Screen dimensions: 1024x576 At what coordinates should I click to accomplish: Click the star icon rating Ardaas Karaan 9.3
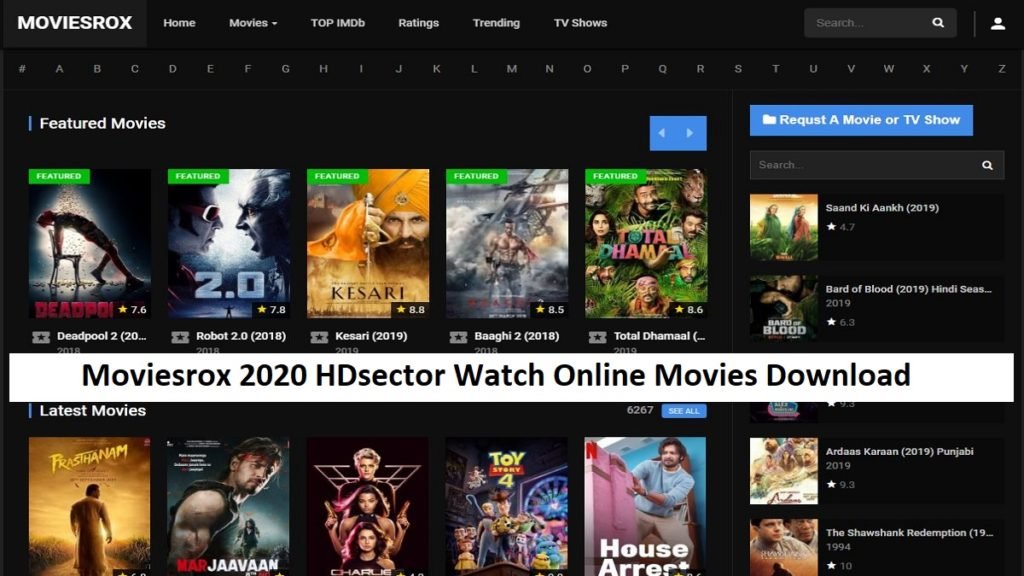tap(831, 485)
